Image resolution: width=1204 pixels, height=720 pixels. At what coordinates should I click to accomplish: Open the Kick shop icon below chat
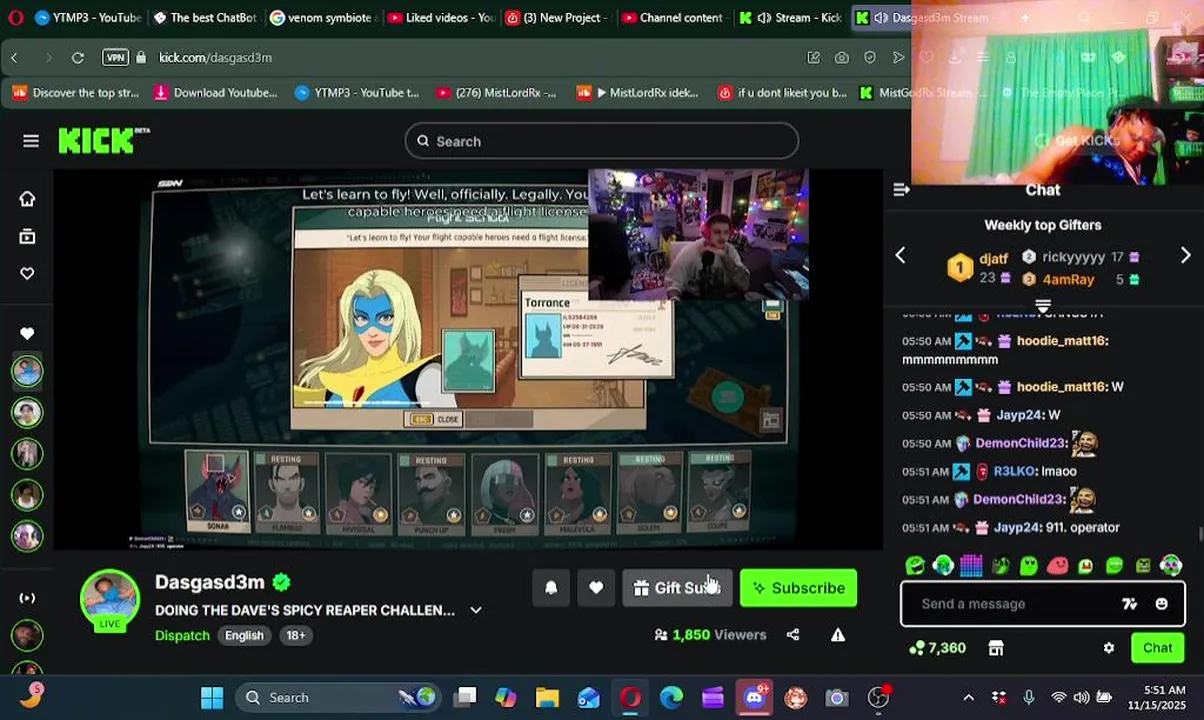click(996, 648)
